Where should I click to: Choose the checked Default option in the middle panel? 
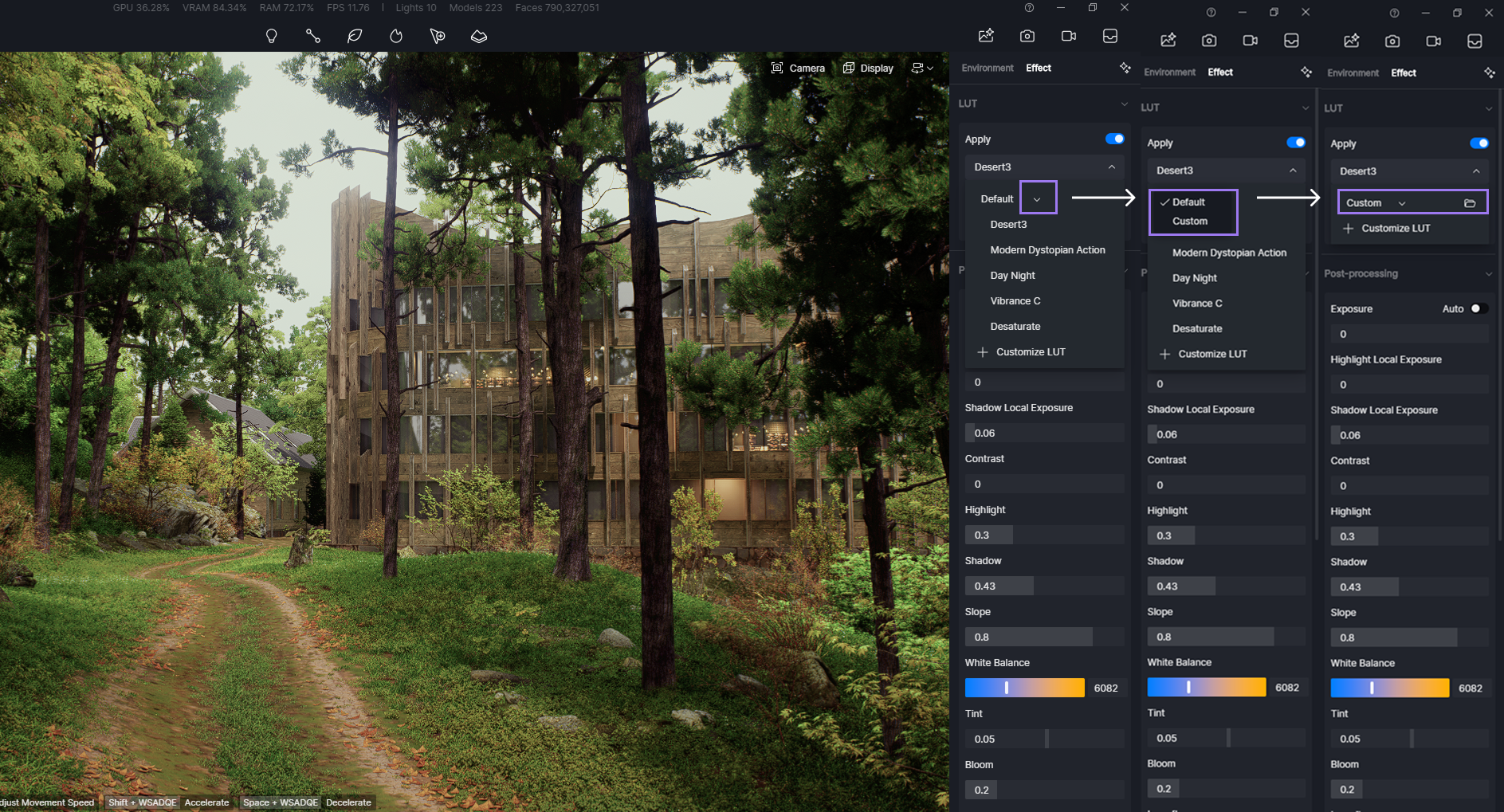point(1188,202)
